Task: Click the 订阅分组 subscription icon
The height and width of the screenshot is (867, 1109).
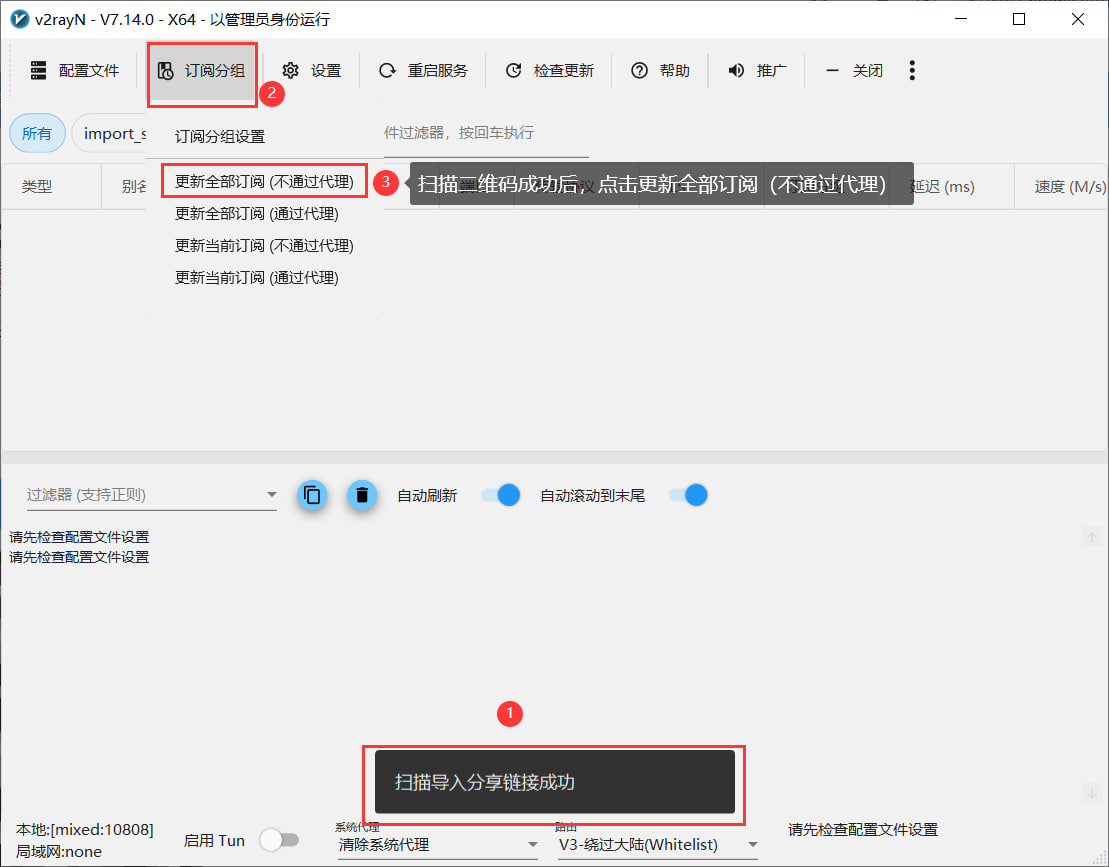Action: click(166, 70)
